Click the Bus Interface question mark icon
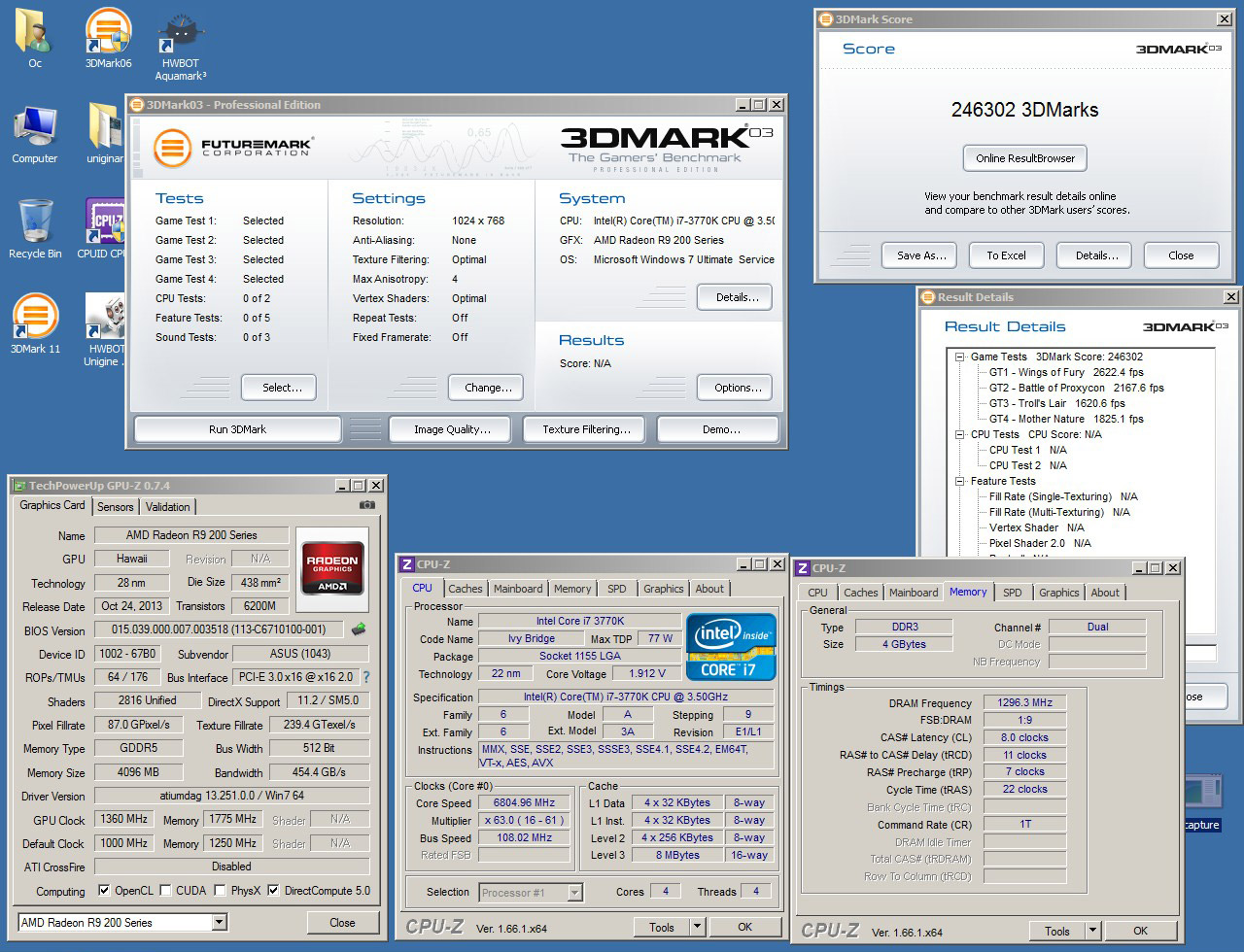 point(366,677)
